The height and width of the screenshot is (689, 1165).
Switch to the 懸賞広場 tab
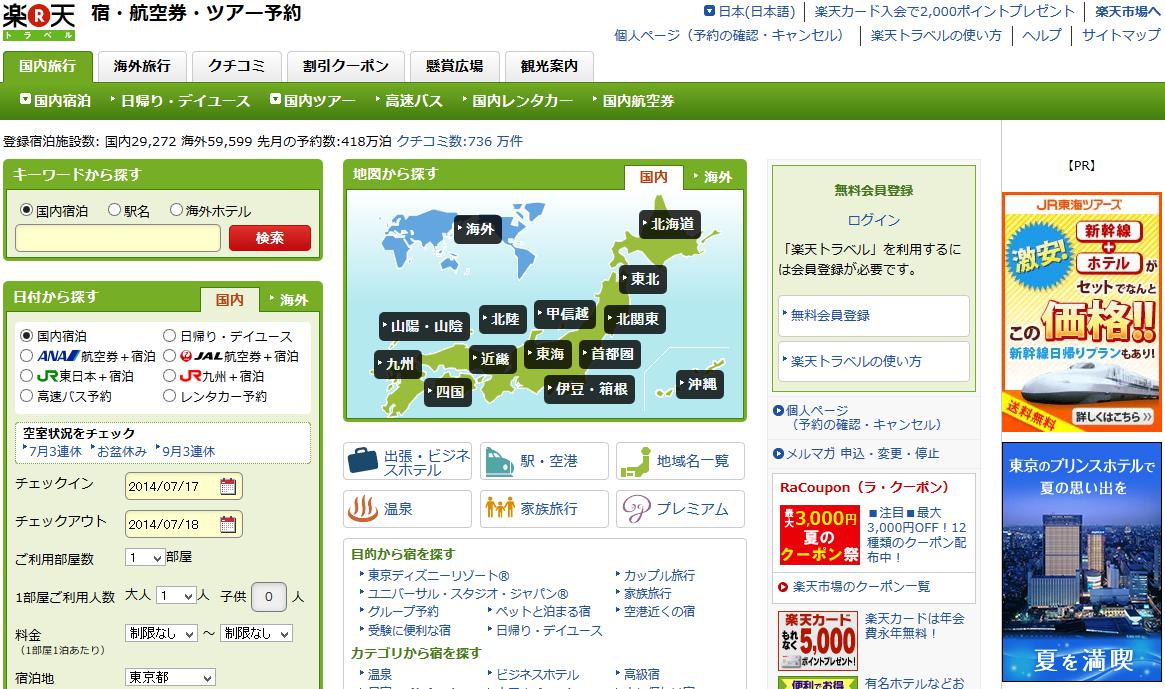click(455, 66)
